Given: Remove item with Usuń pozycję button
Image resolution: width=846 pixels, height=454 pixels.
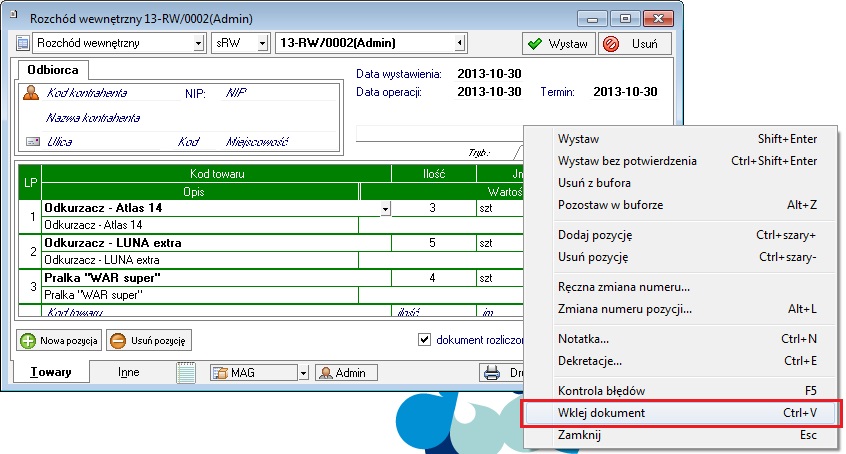Looking at the screenshot, I should (148, 341).
